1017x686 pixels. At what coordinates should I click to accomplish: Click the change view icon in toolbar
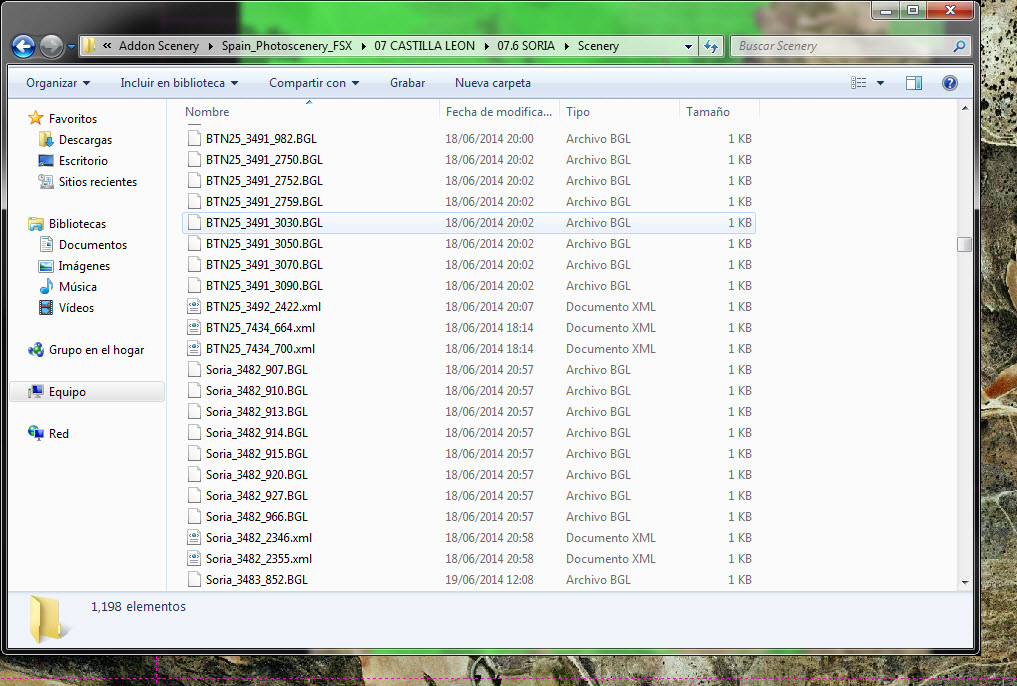858,83
